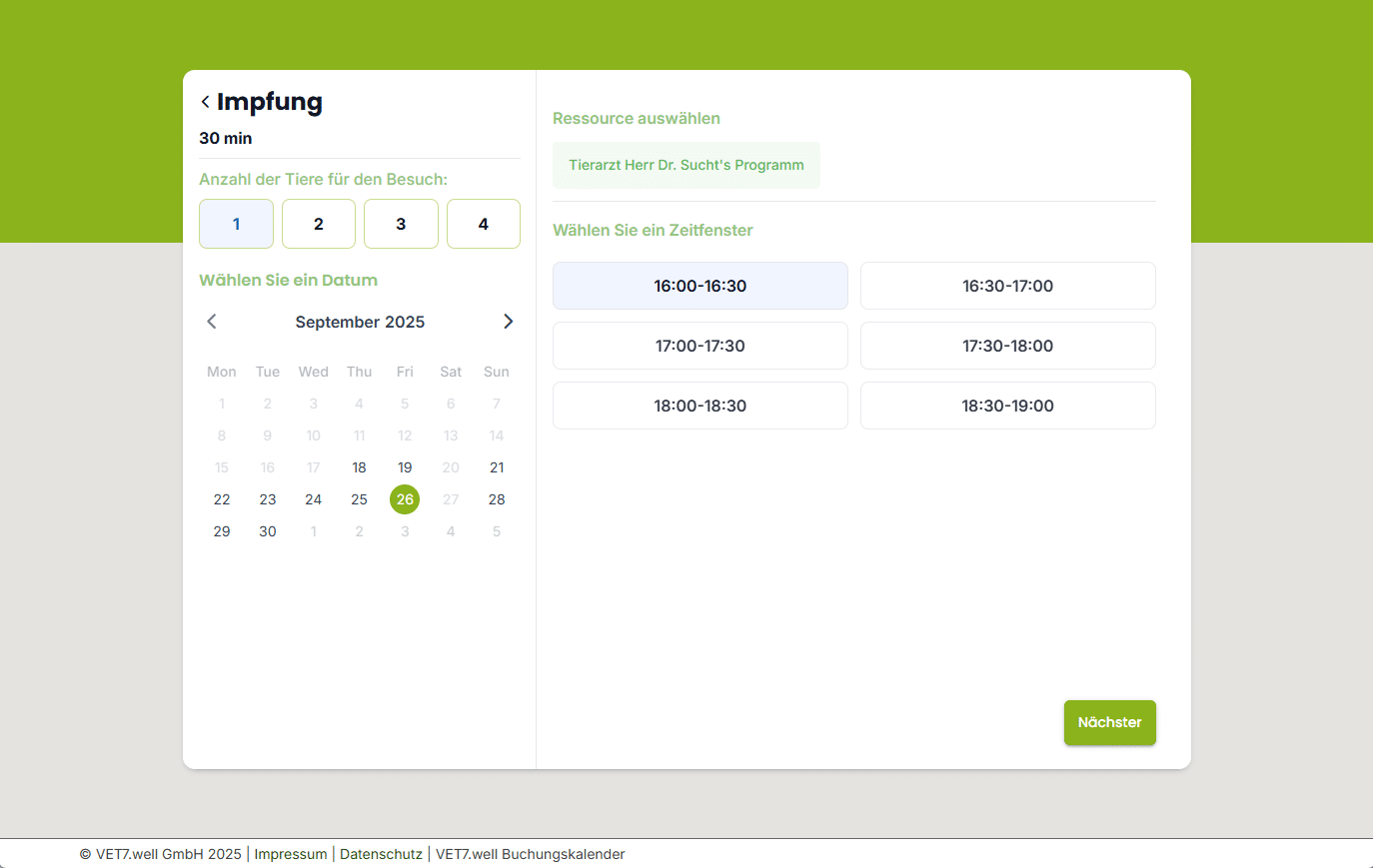This screenshot has height=868, width=1373.
Task: Pick 4 animals for the visit
Action: (x=484, y=224)
